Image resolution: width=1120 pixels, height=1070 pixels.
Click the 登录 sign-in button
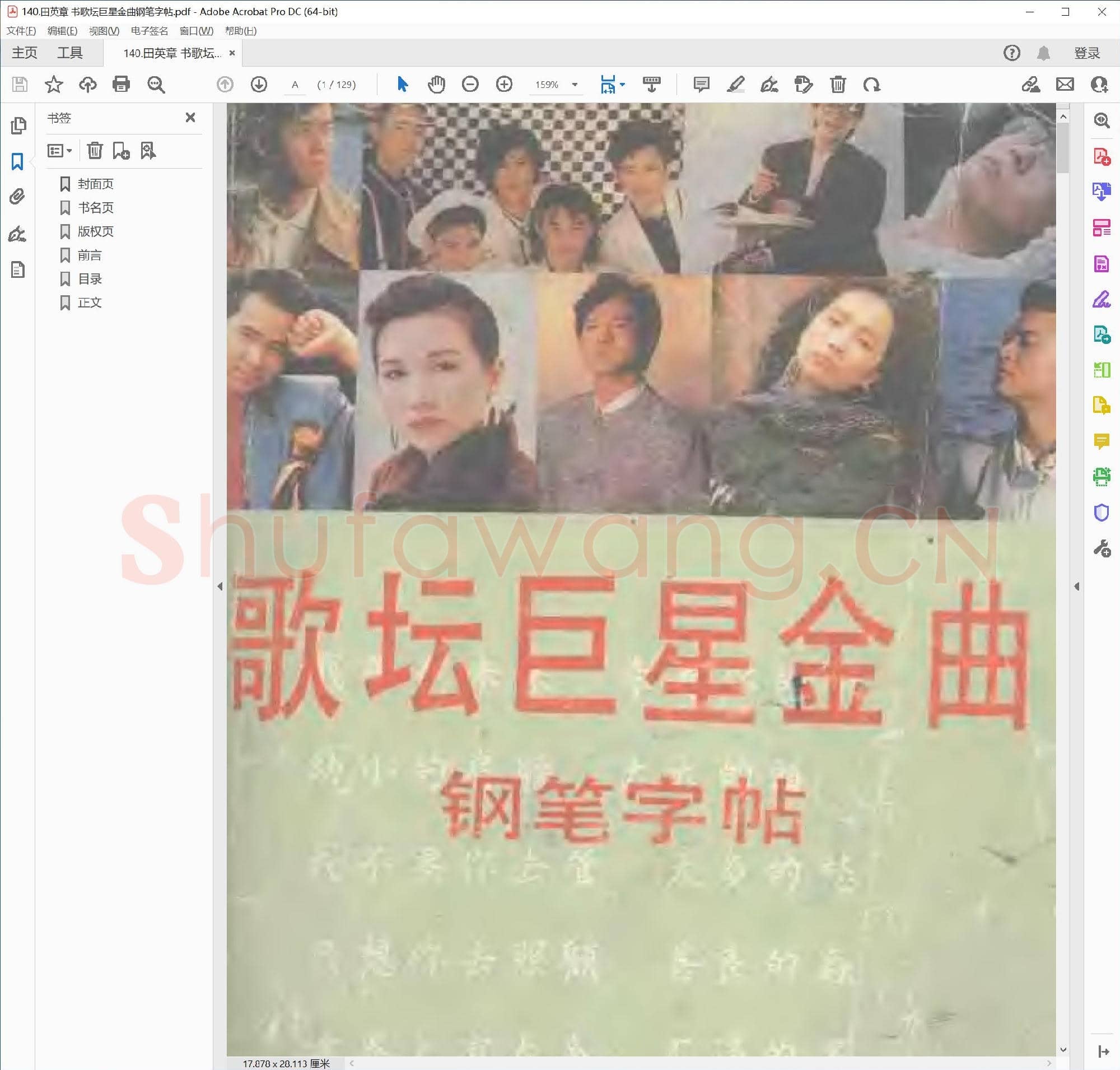point(1086,53)
